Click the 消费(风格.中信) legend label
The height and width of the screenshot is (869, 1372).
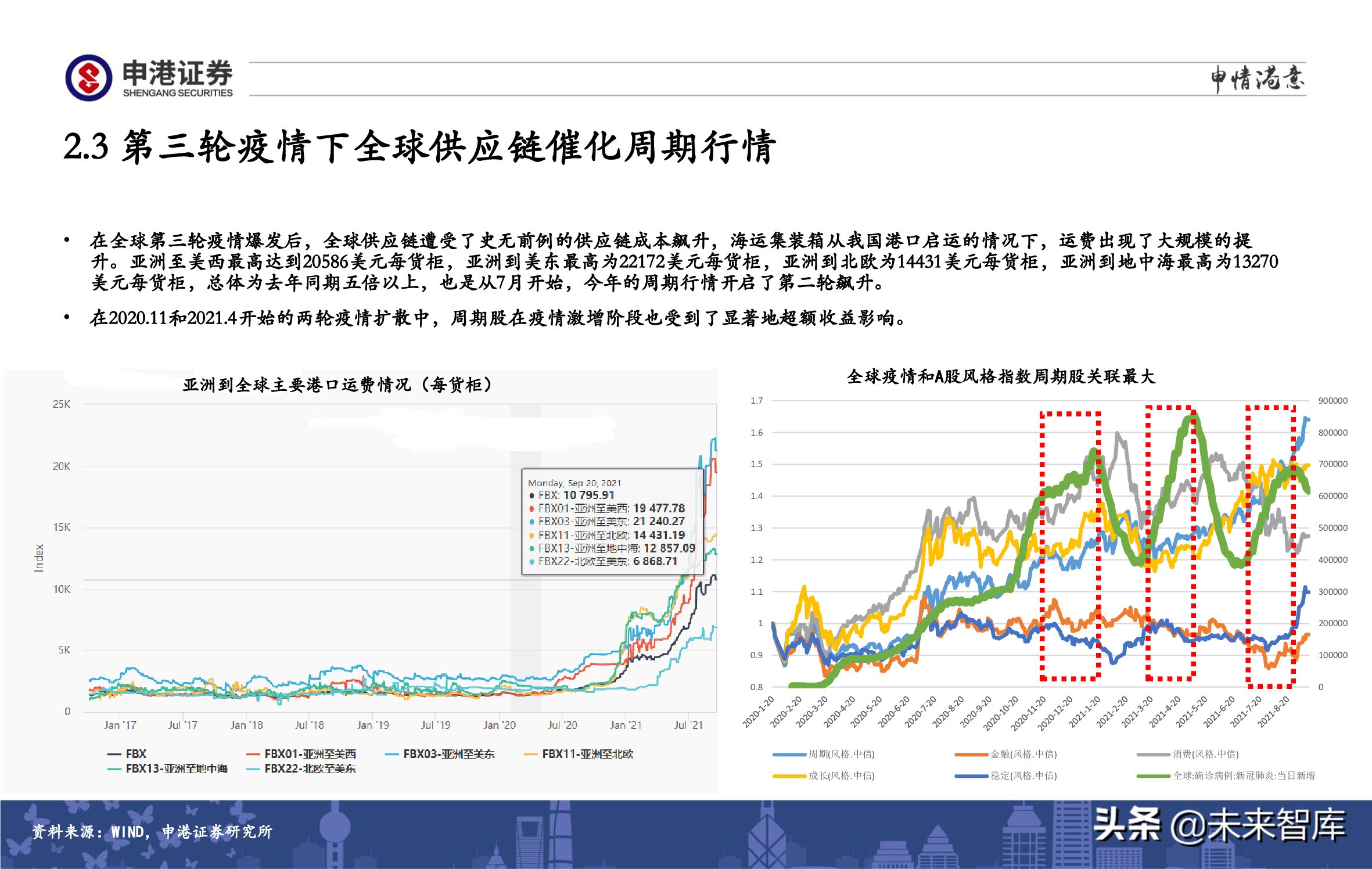click(1205, 754)
